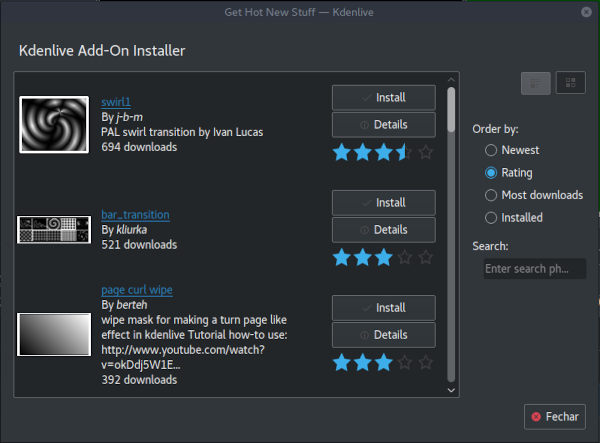Install the bar_transition add-on
This screenshot has height=443, width=600.
[384, 203]
